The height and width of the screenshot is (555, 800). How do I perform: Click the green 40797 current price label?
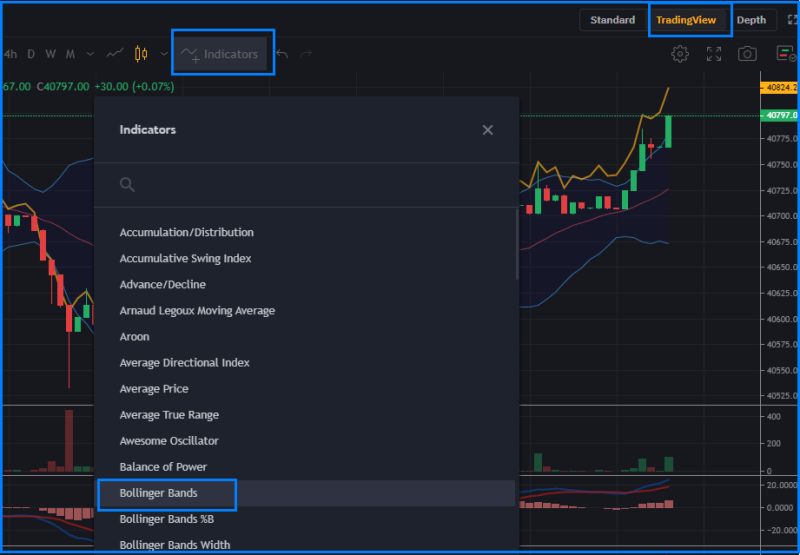pyautogui.click(x=780, y=116)
